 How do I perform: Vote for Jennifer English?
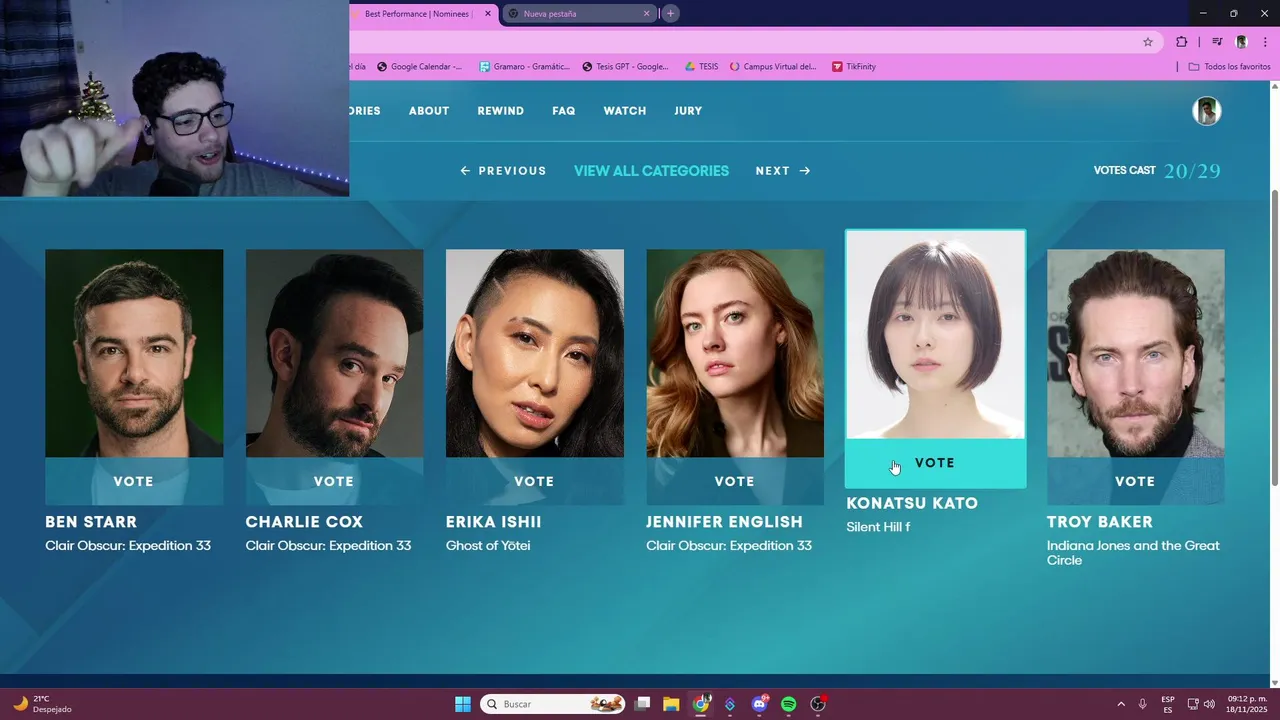(735, 481)
